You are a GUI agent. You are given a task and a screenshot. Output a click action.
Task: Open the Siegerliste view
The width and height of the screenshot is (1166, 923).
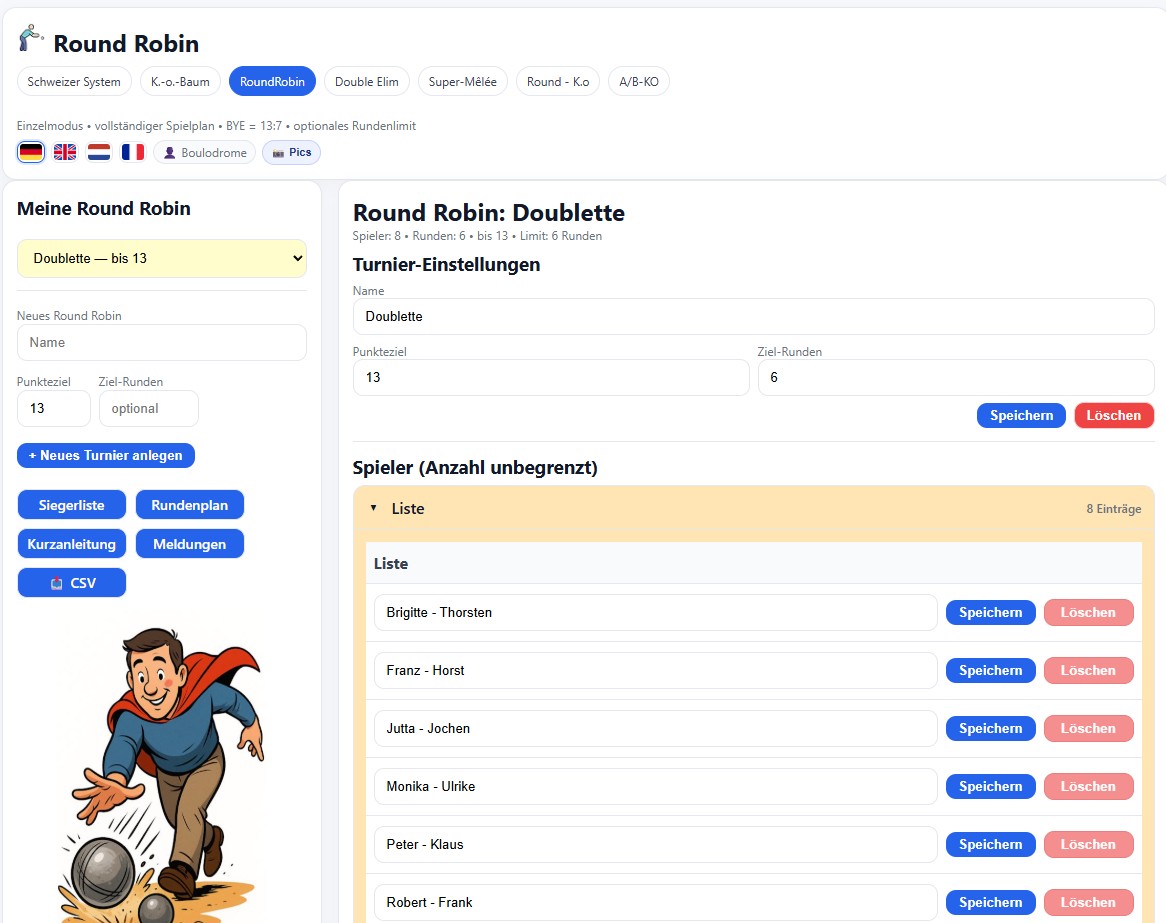(x=72, y=505)
